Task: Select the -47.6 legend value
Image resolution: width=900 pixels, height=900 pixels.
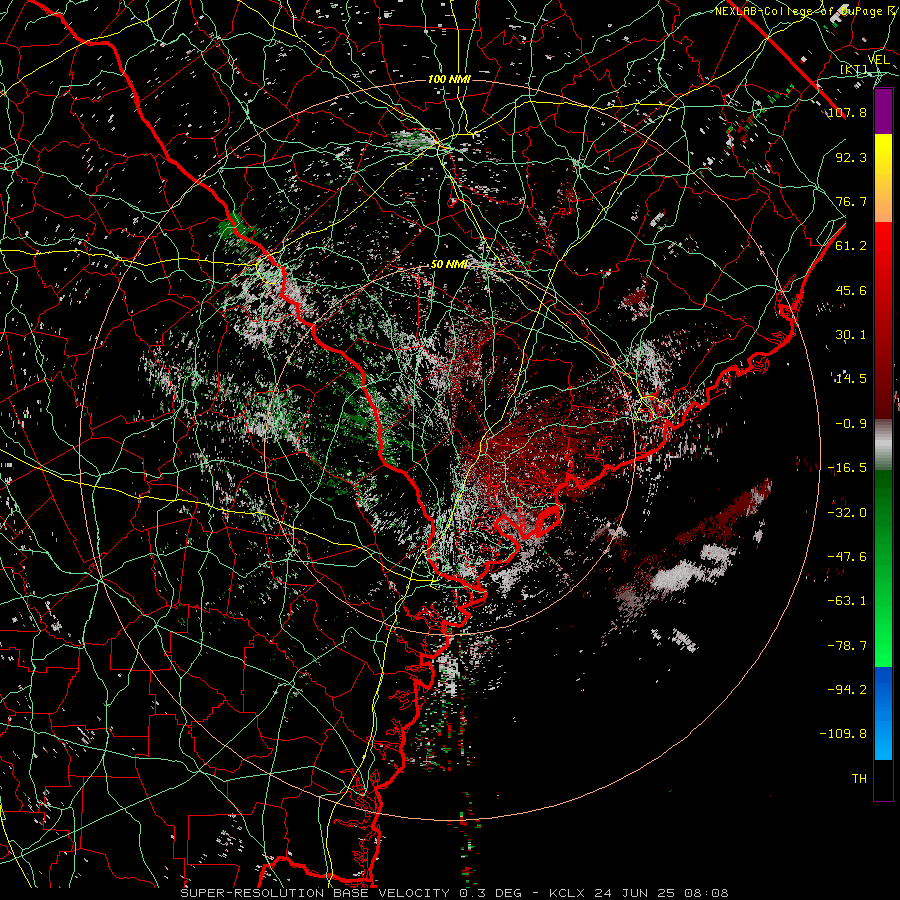Action: pyautogui.click(x=847, y=557)
